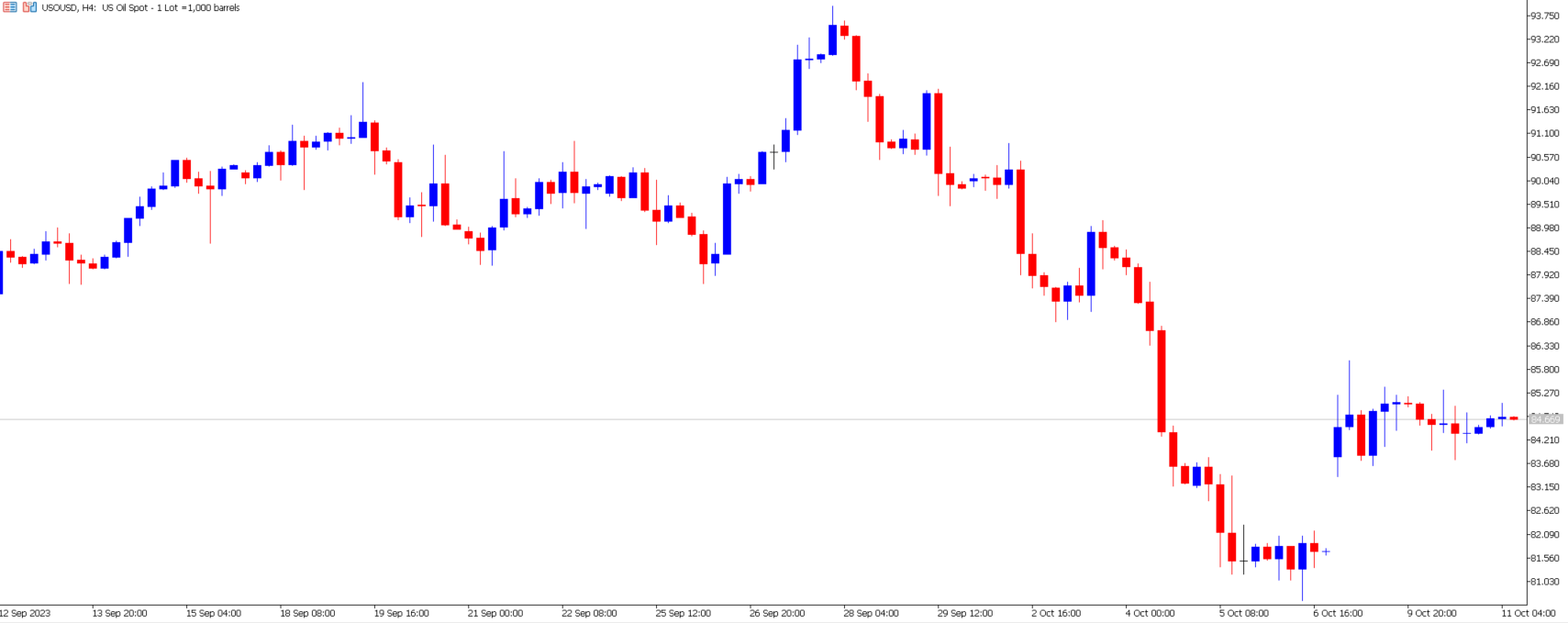This screenshot has width=1568, height=623.
Task: Select the 18 Sep 08:00 time marker
Action: coord(307,613)
